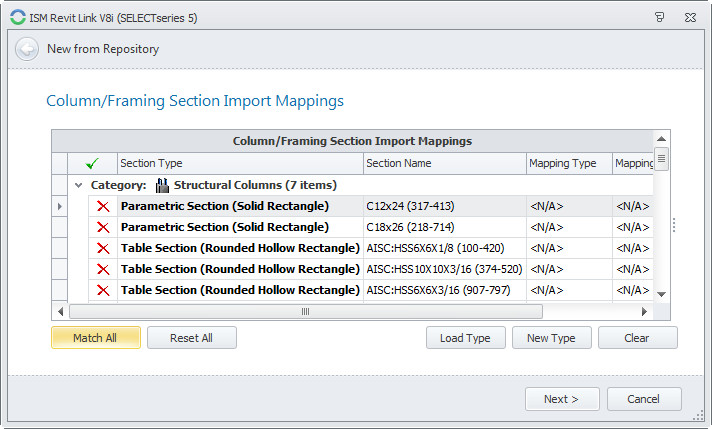Open Mapping Type cell for C12x24 row
The height and width of the screenshot is (429, 712).
[x=567, y=206]
